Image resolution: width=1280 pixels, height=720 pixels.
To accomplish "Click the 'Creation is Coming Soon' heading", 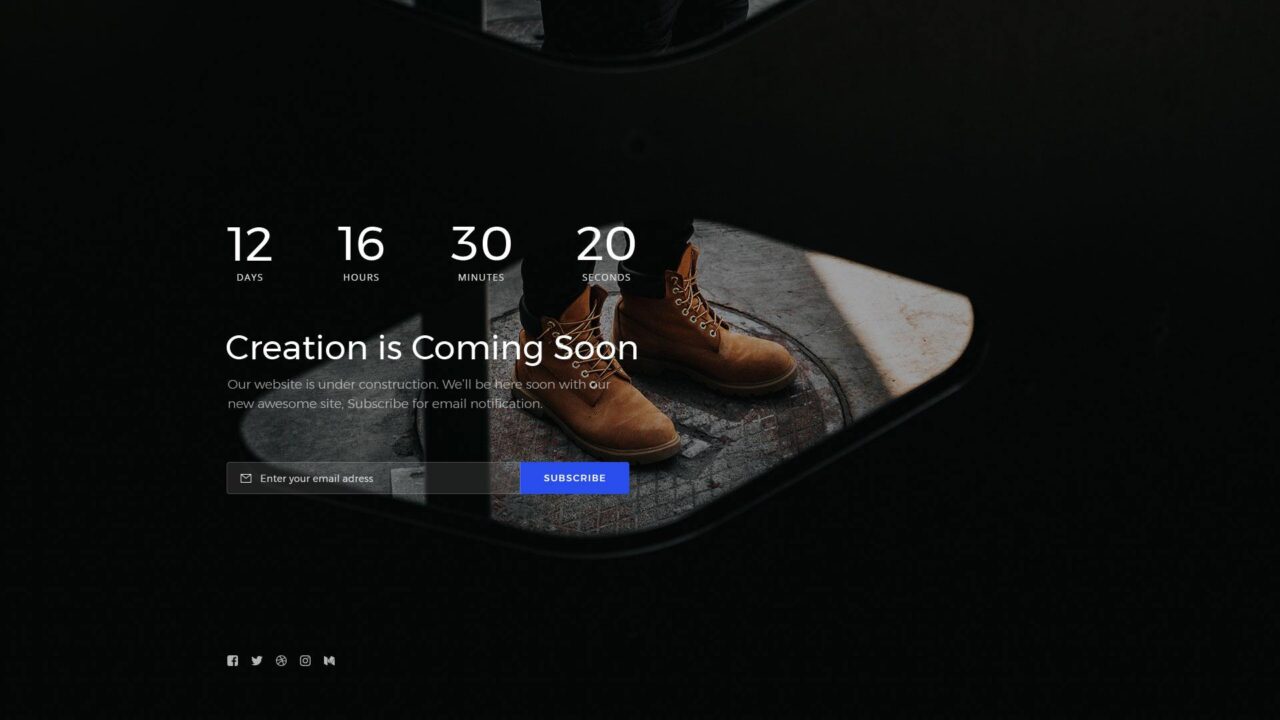I will click(431, 348).
